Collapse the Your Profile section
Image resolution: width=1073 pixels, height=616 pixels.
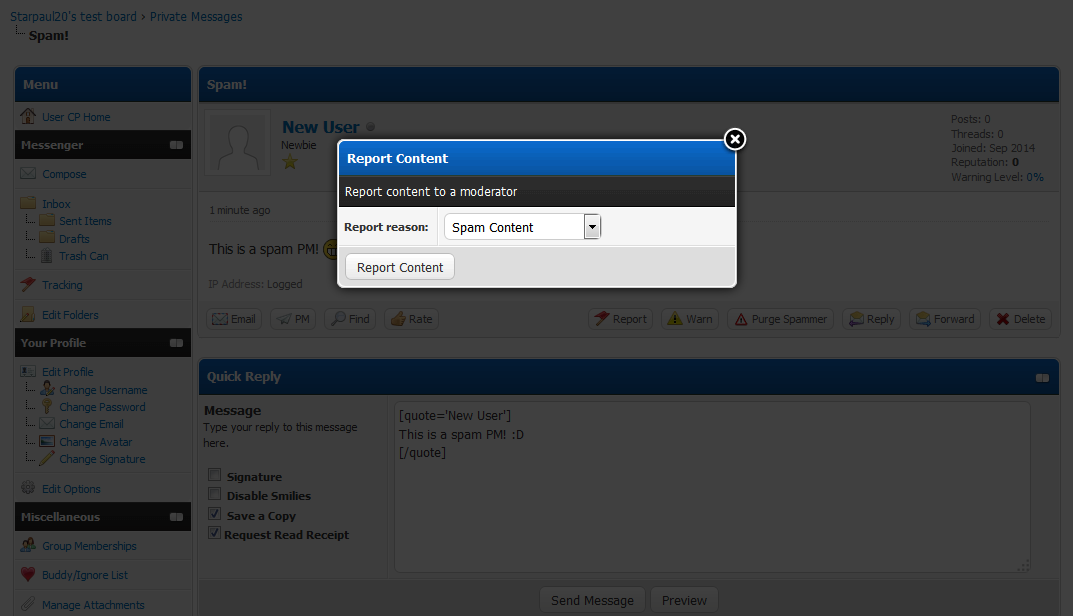click(177, 342)
